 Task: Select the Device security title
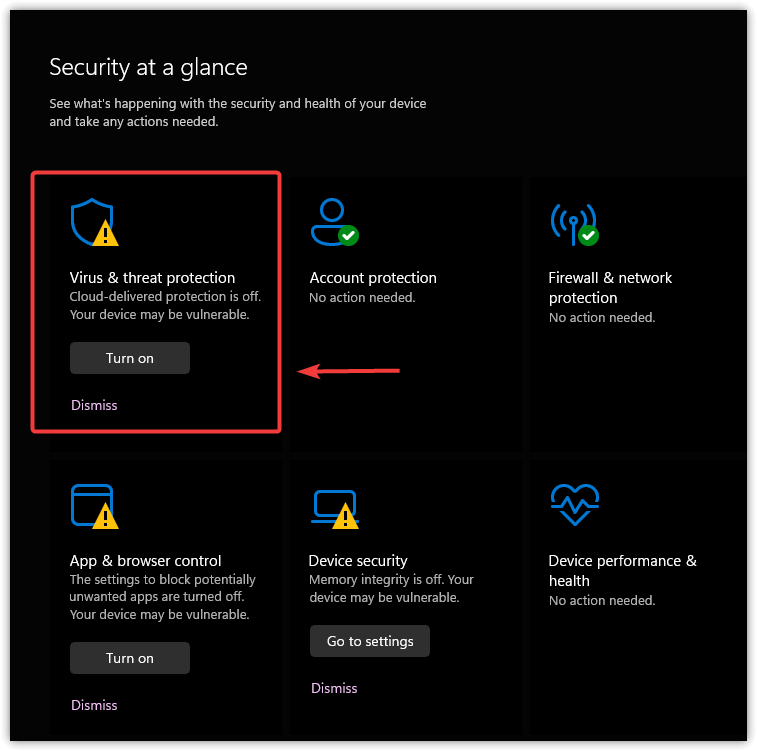click(358, 561)
